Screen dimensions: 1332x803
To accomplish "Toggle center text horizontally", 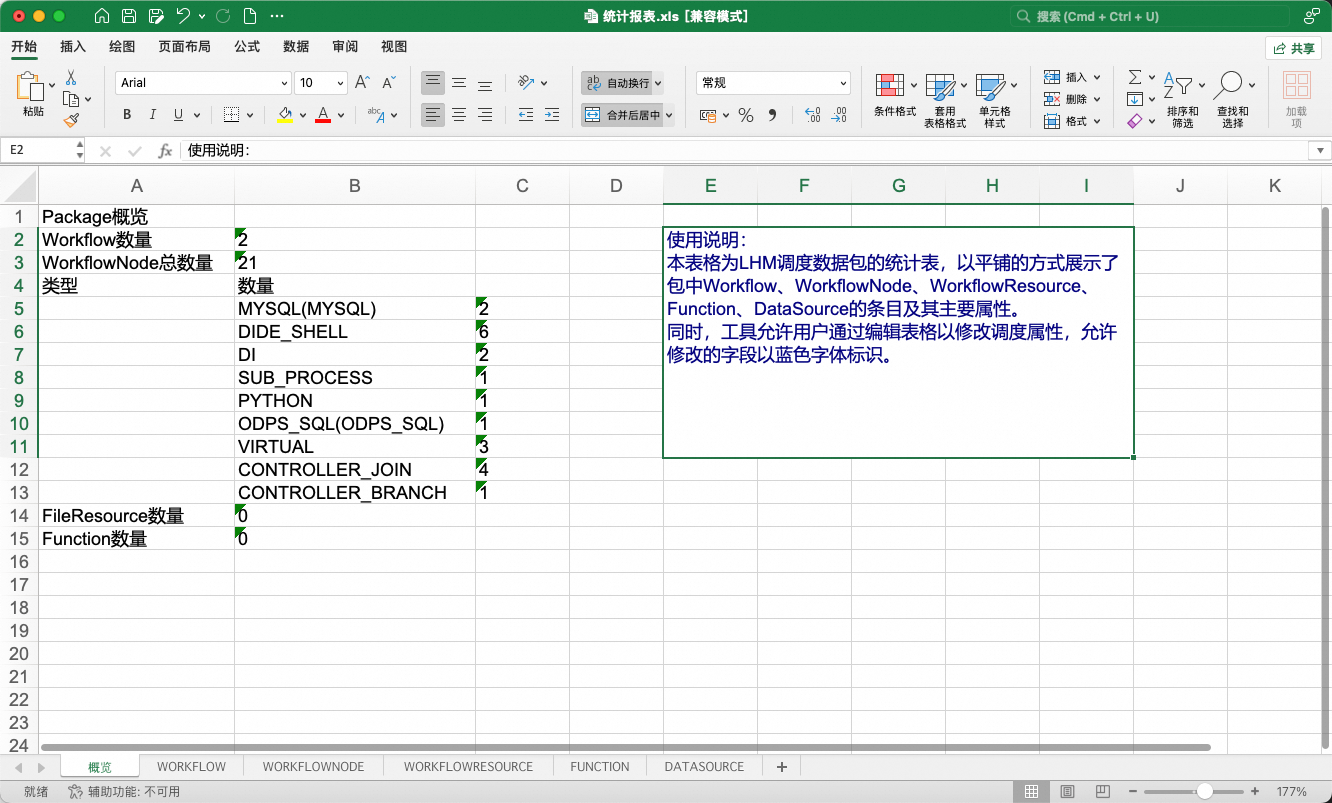I will click(459, 115).
